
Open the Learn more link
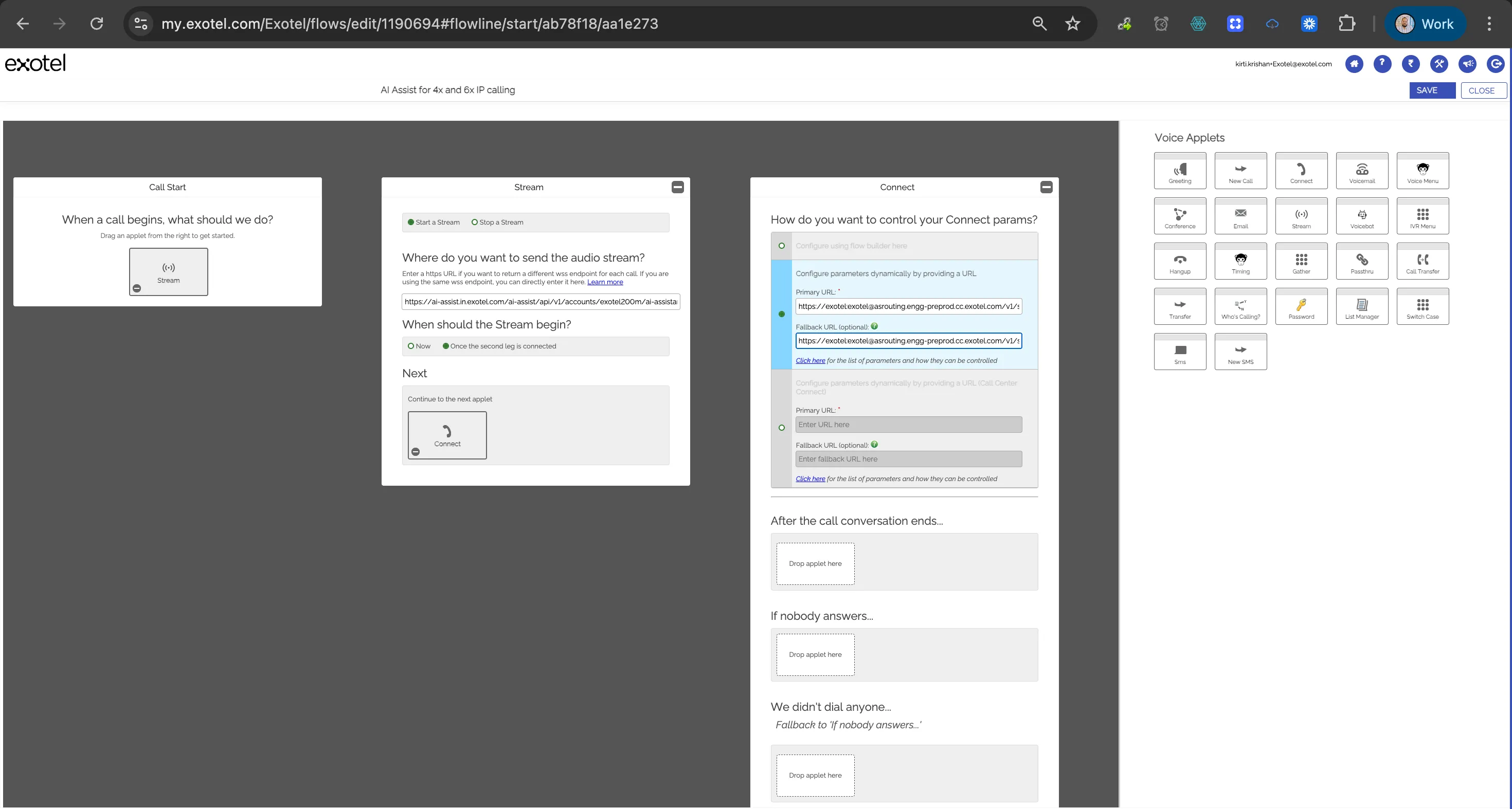(605, 282)
